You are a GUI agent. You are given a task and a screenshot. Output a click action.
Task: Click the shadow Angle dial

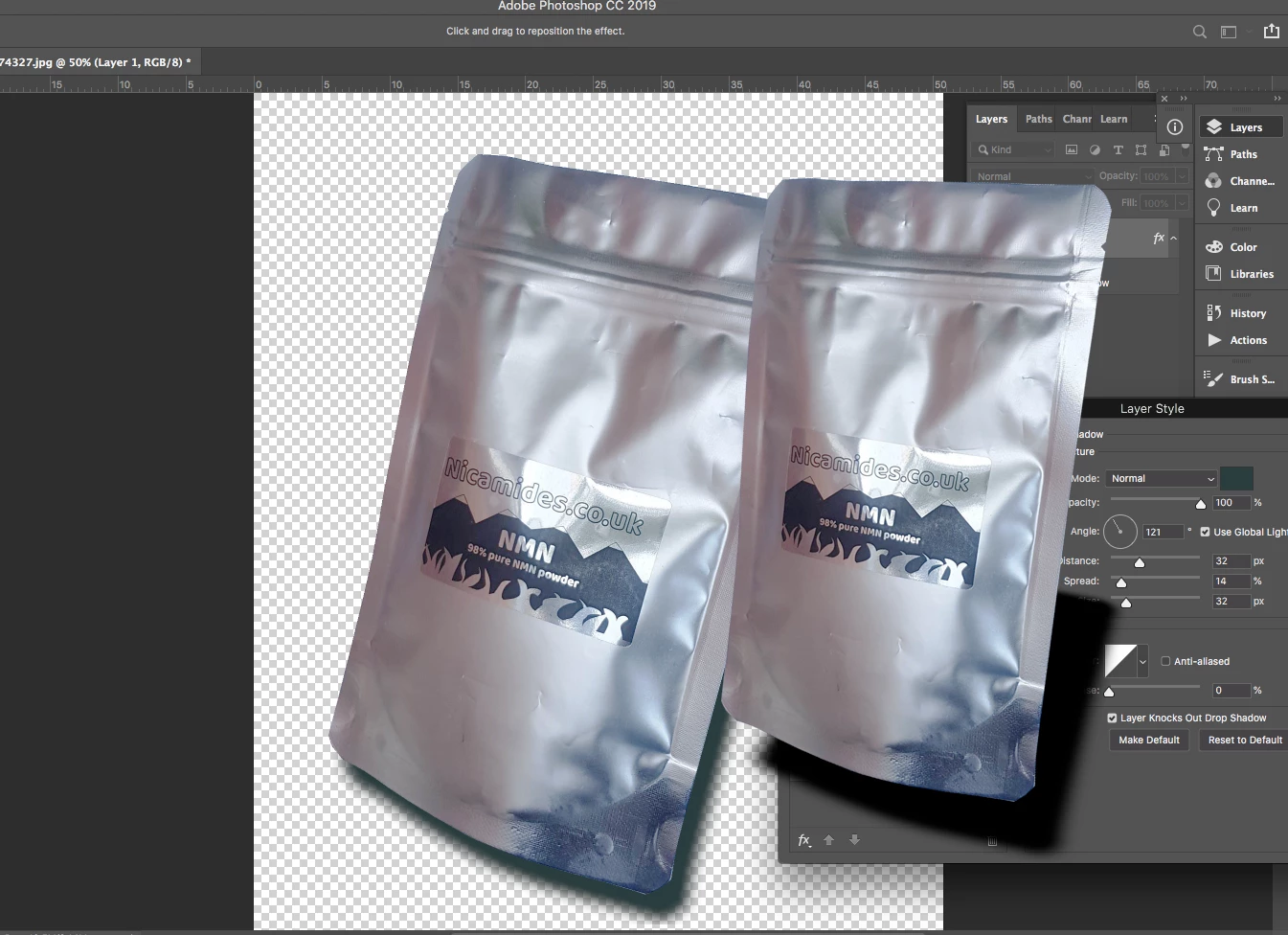(x=1120, y=531)
